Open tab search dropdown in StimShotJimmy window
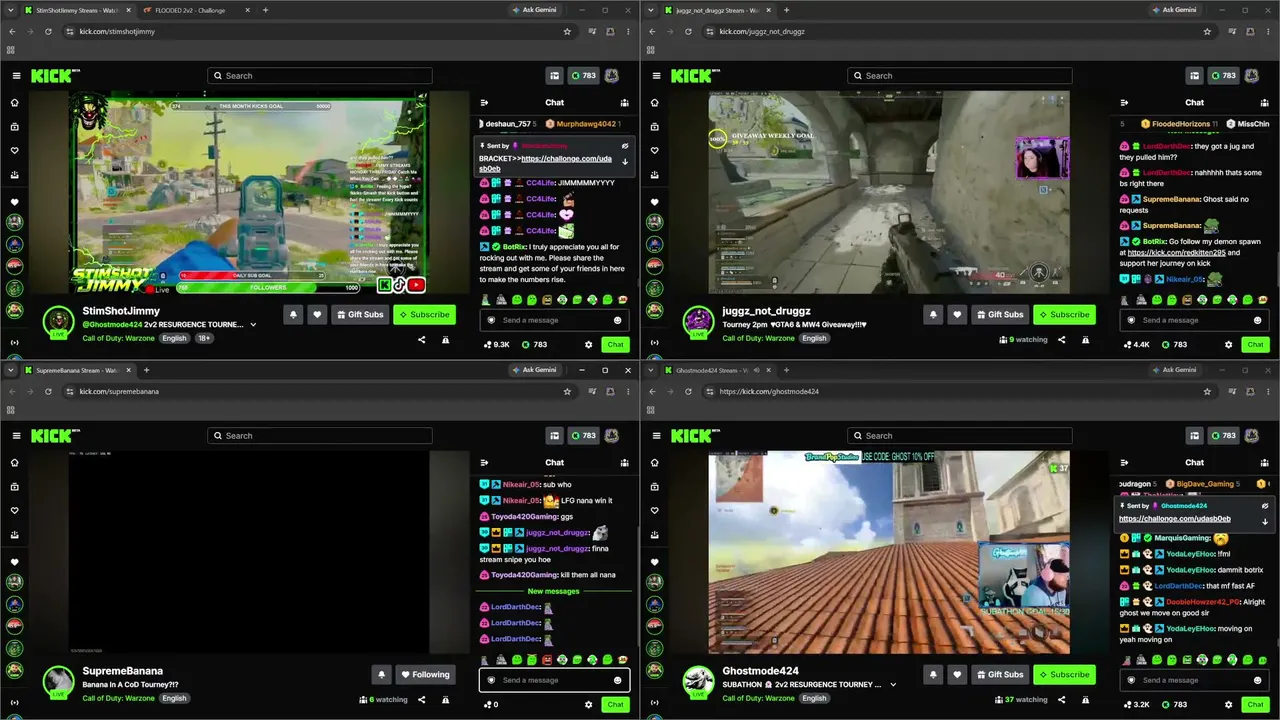Image resolution: width=1280 pixels, height=720 pixels. [11, 10]
